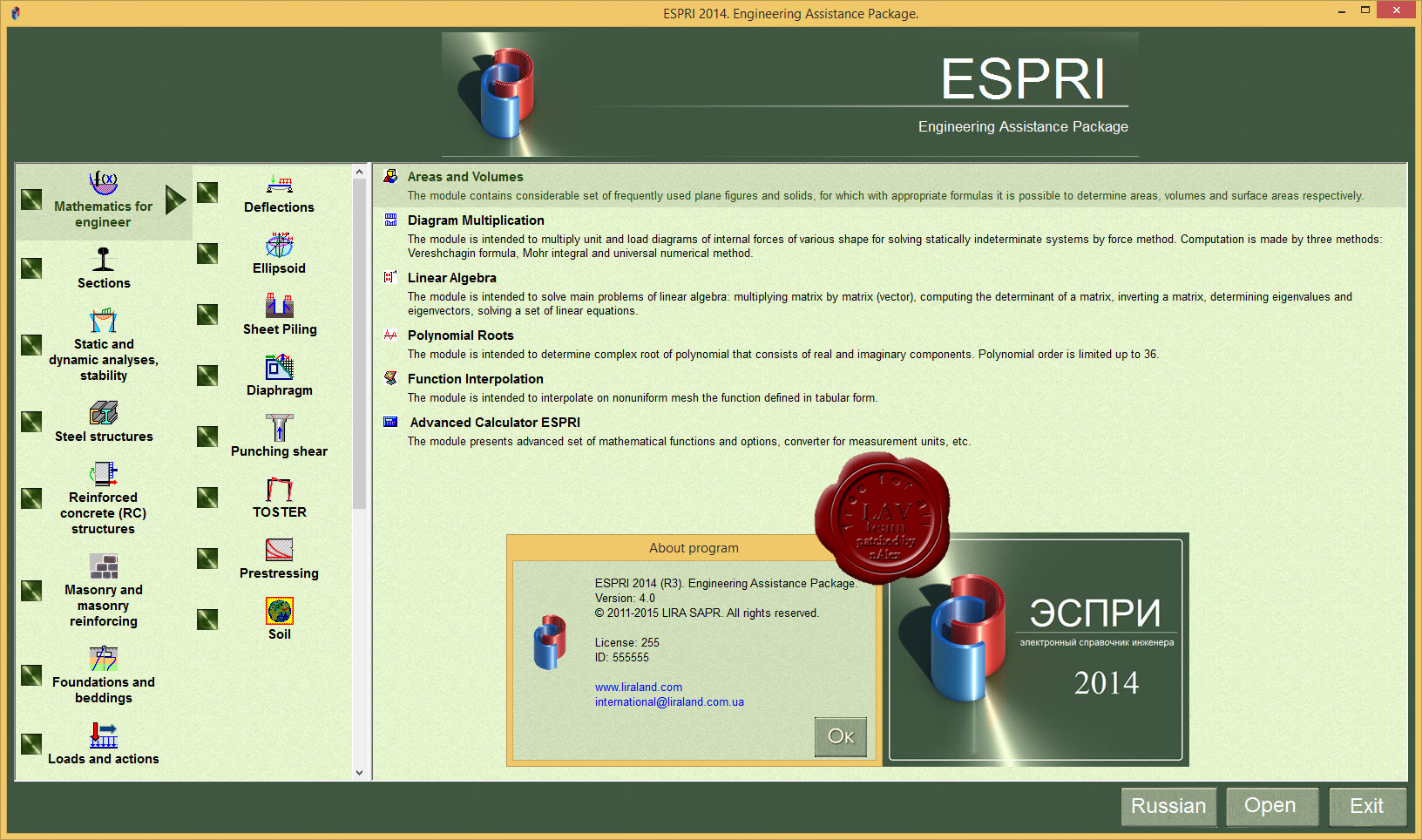Image resolution: width=1422 pixels, height=840 pixels.
Task: Open the www.liraland.com link
Action: point(638,688)
